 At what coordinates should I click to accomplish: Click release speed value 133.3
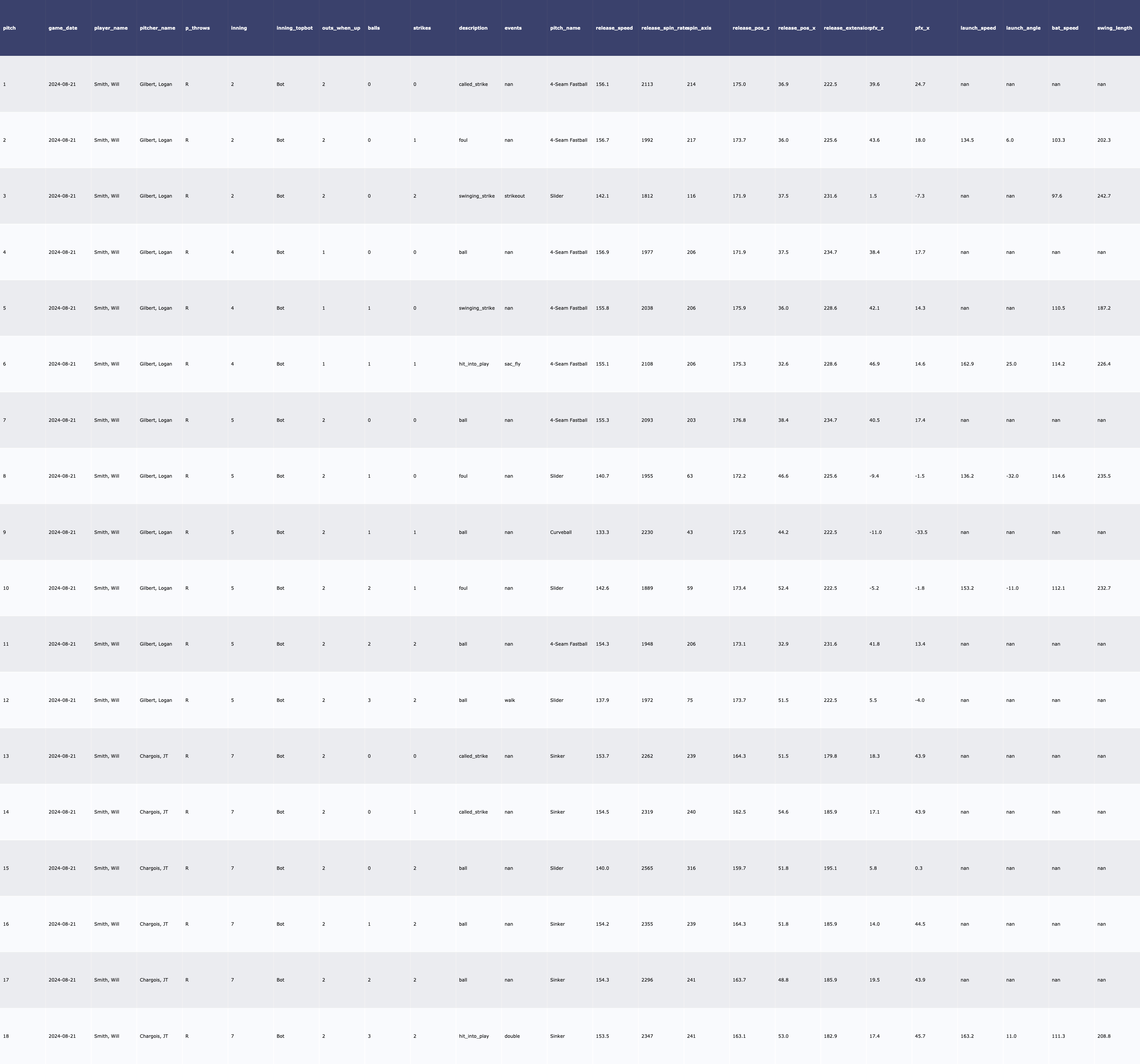(x=602, y=532)
